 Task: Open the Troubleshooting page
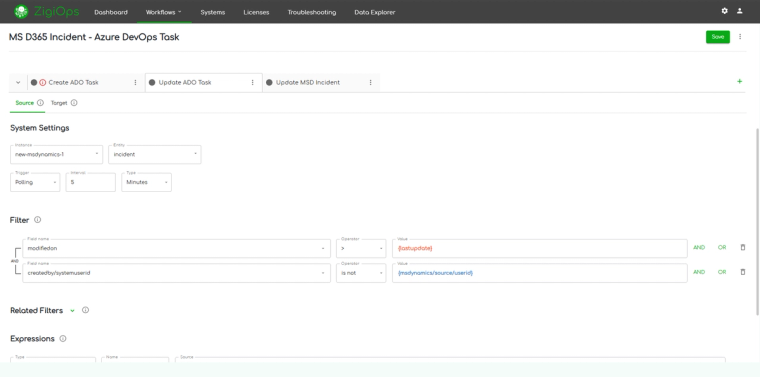[312, 12]
